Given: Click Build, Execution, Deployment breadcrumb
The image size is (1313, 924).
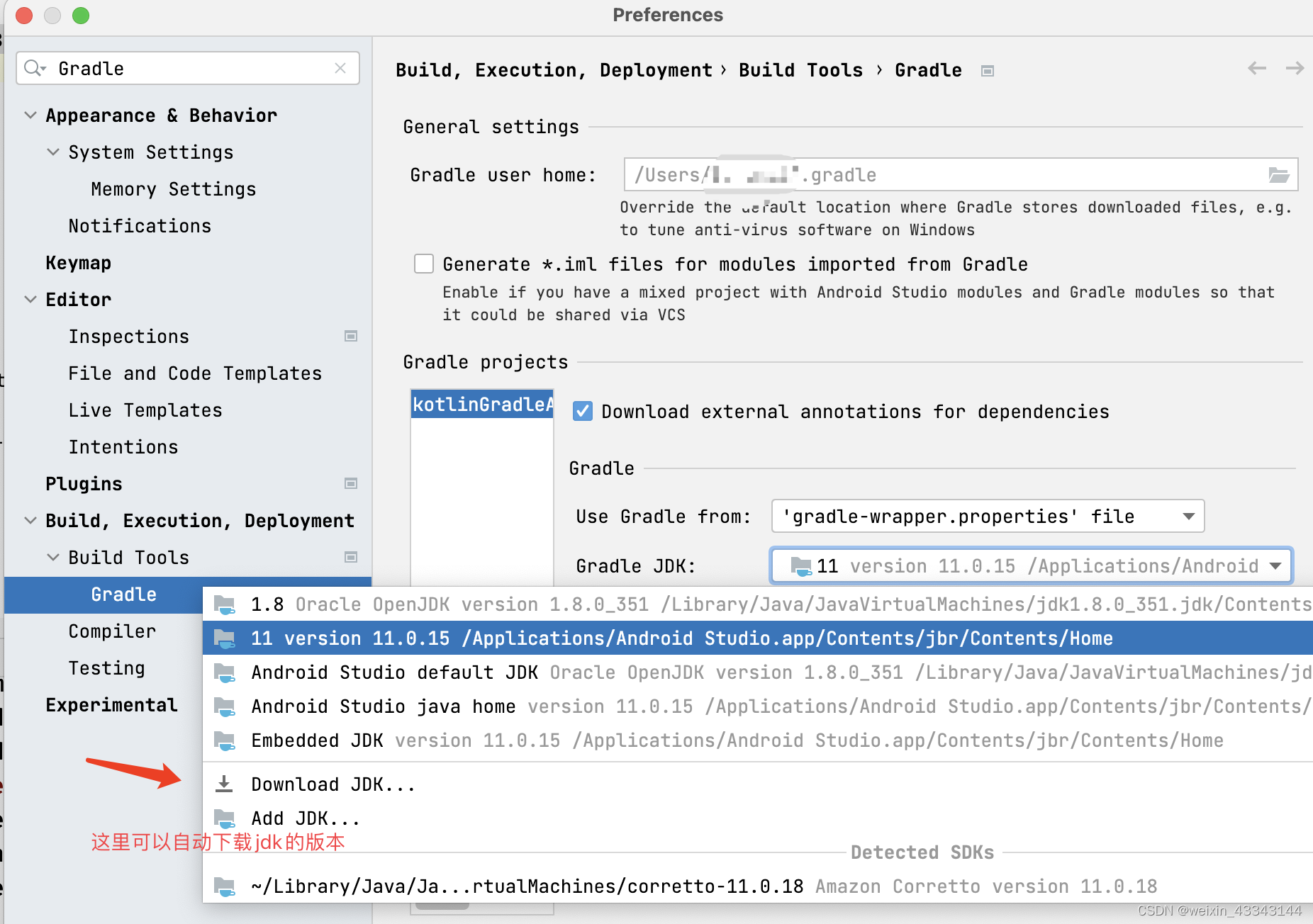Looking at the screenshot, I should pyautogui.click(x=554, y=70).
